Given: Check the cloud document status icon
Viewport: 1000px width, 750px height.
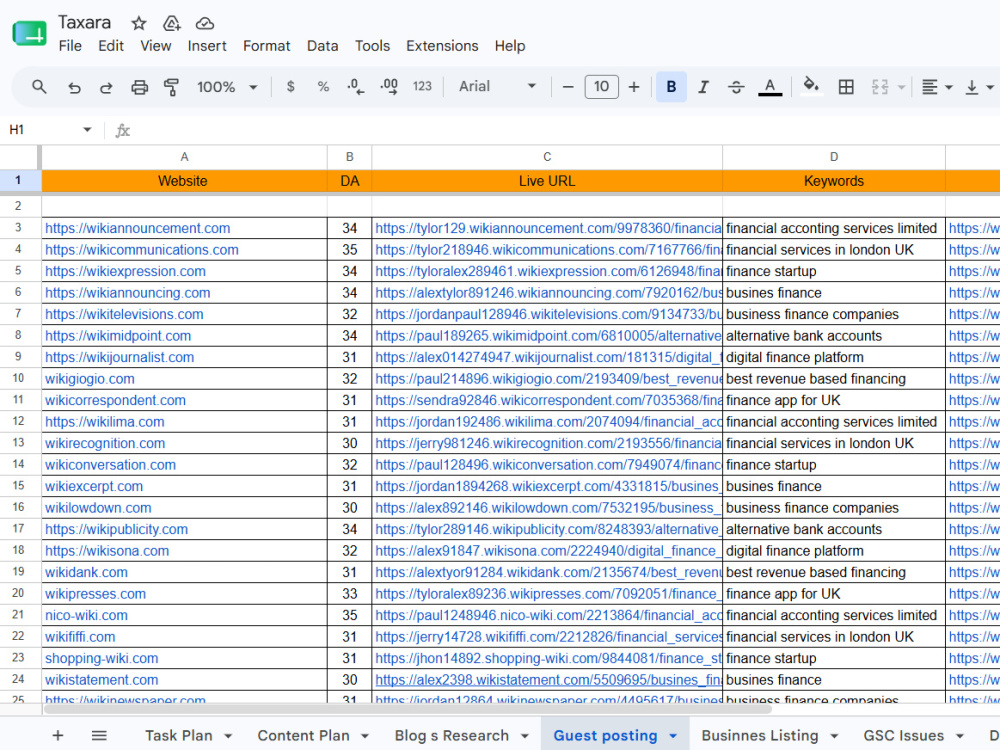Looking at the screenshot, I should coord(205,24).
